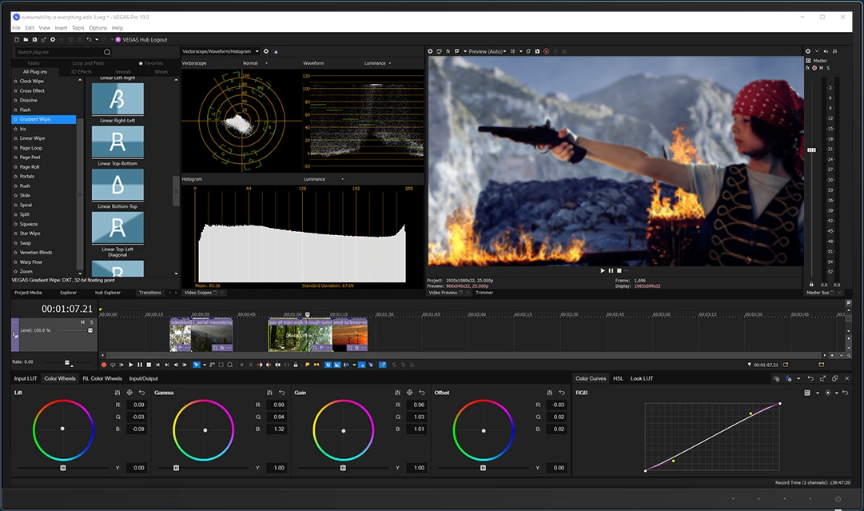This screenshot has width=864, height=511.
Task: Click the save snapshot icon in preview toolbar
Action: (537, 51)
